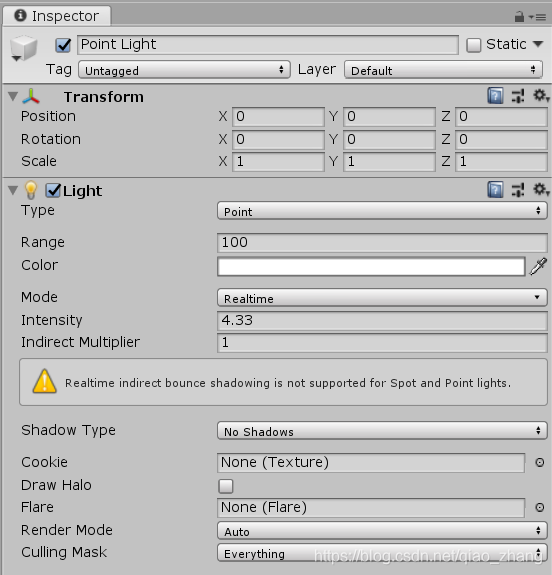Click the Rotation Z field
Image resolution: width=552 pixels, height=575 pixels.
501,139
